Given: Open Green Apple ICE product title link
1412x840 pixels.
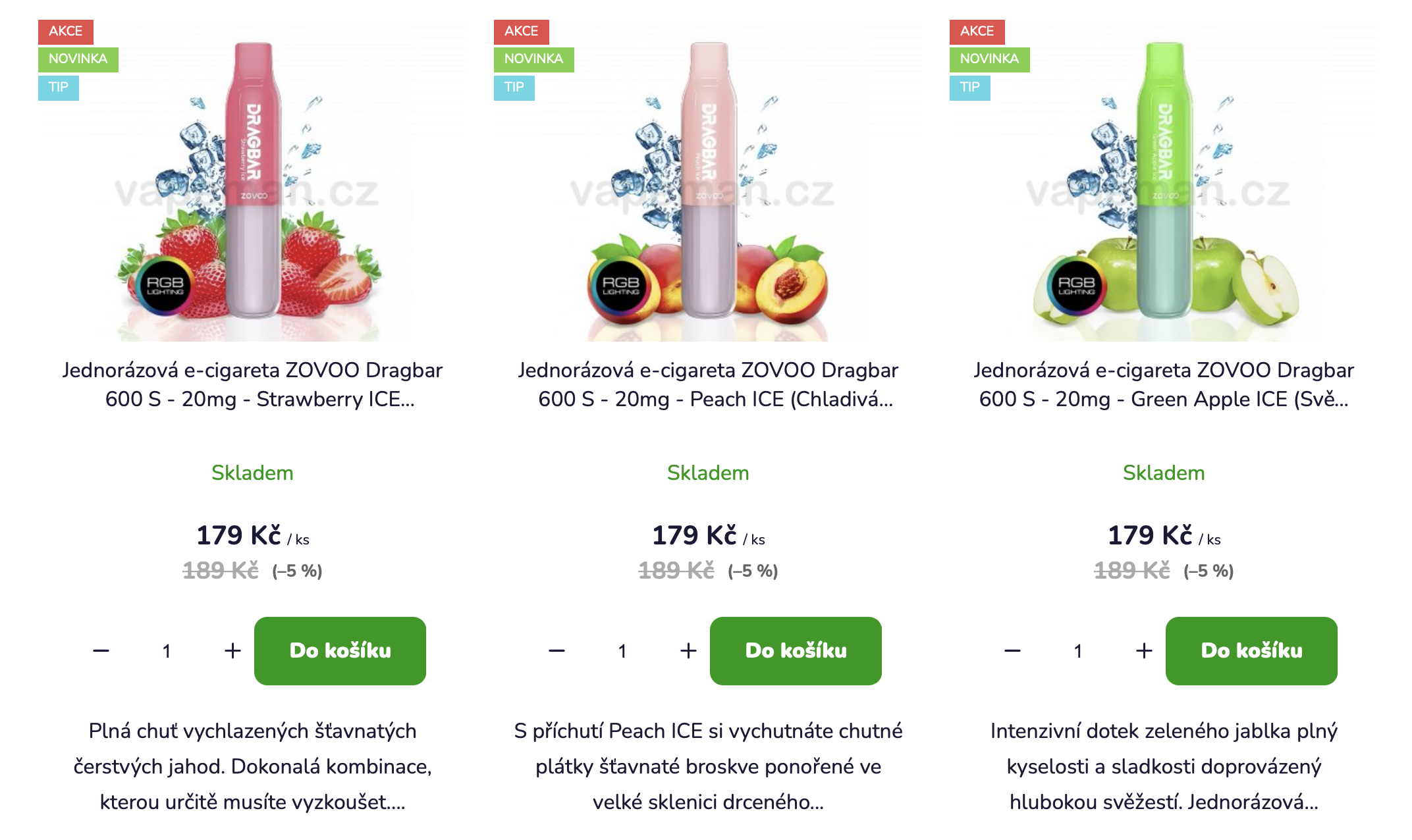Looking at the screenshot, I should tap(1164, 384).
